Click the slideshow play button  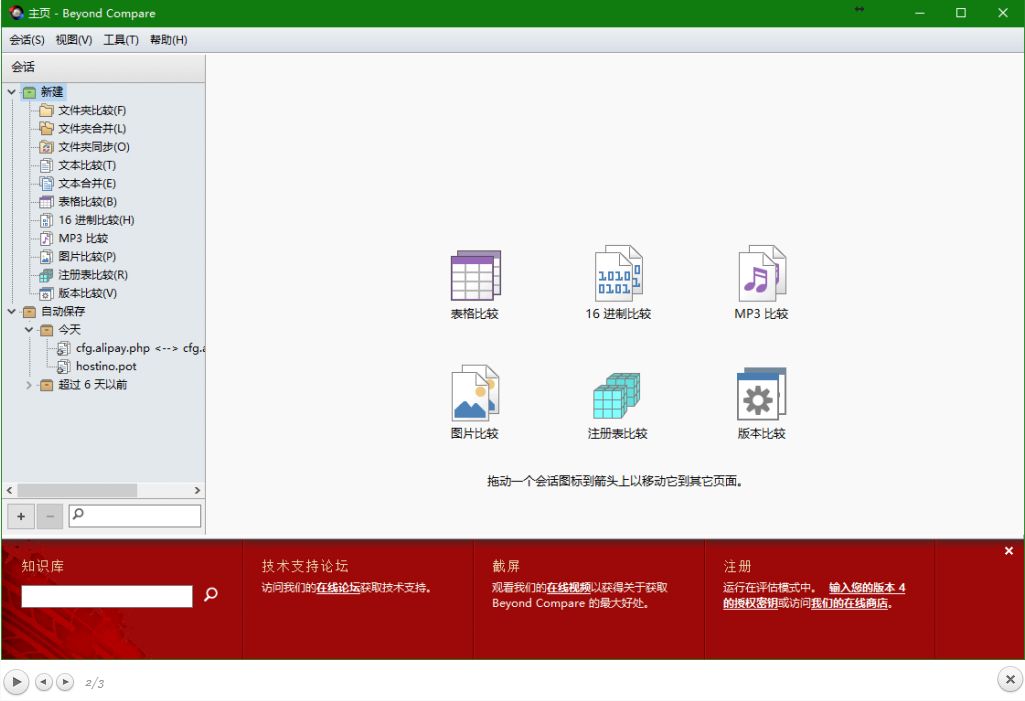16,682
